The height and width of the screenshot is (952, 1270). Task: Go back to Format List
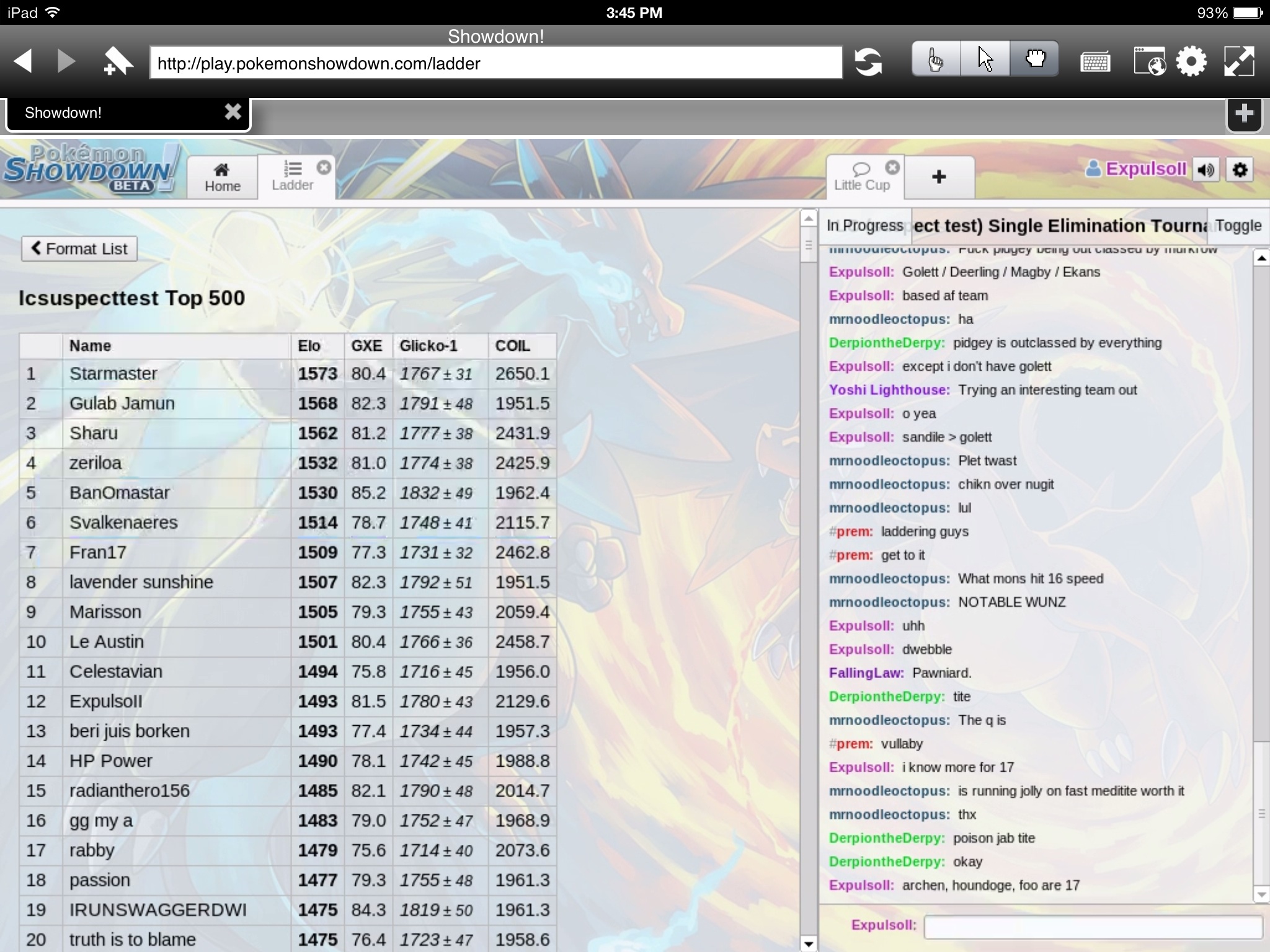click(x=79, y=249)
